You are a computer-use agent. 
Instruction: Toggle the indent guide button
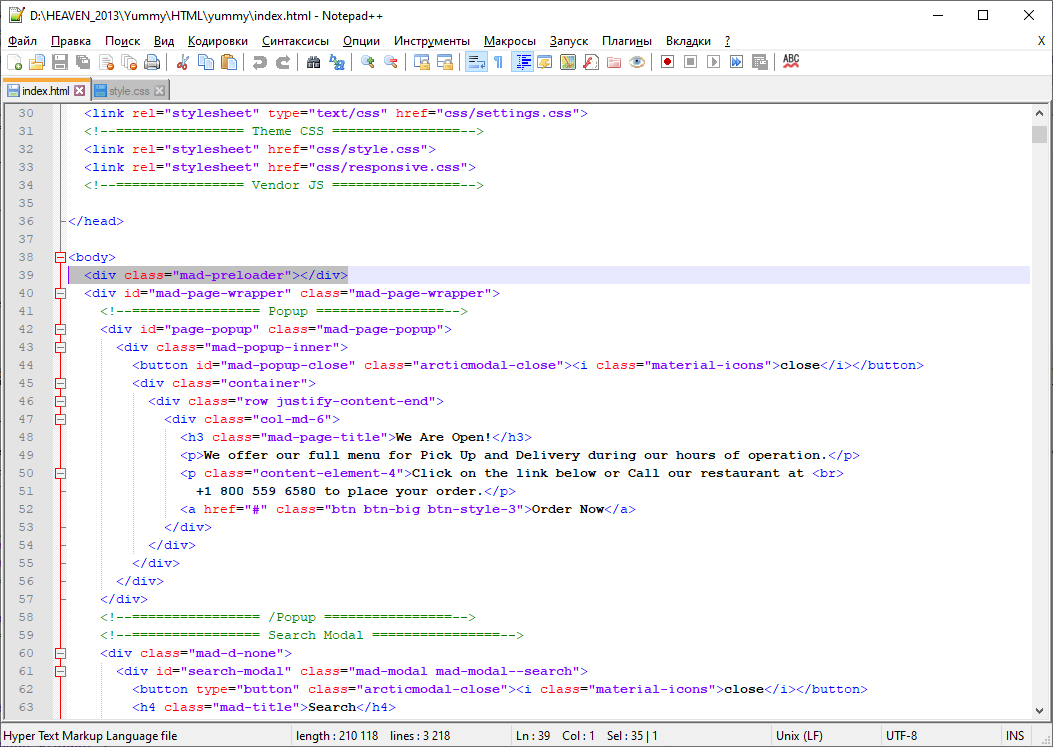[x=522, y=62]
